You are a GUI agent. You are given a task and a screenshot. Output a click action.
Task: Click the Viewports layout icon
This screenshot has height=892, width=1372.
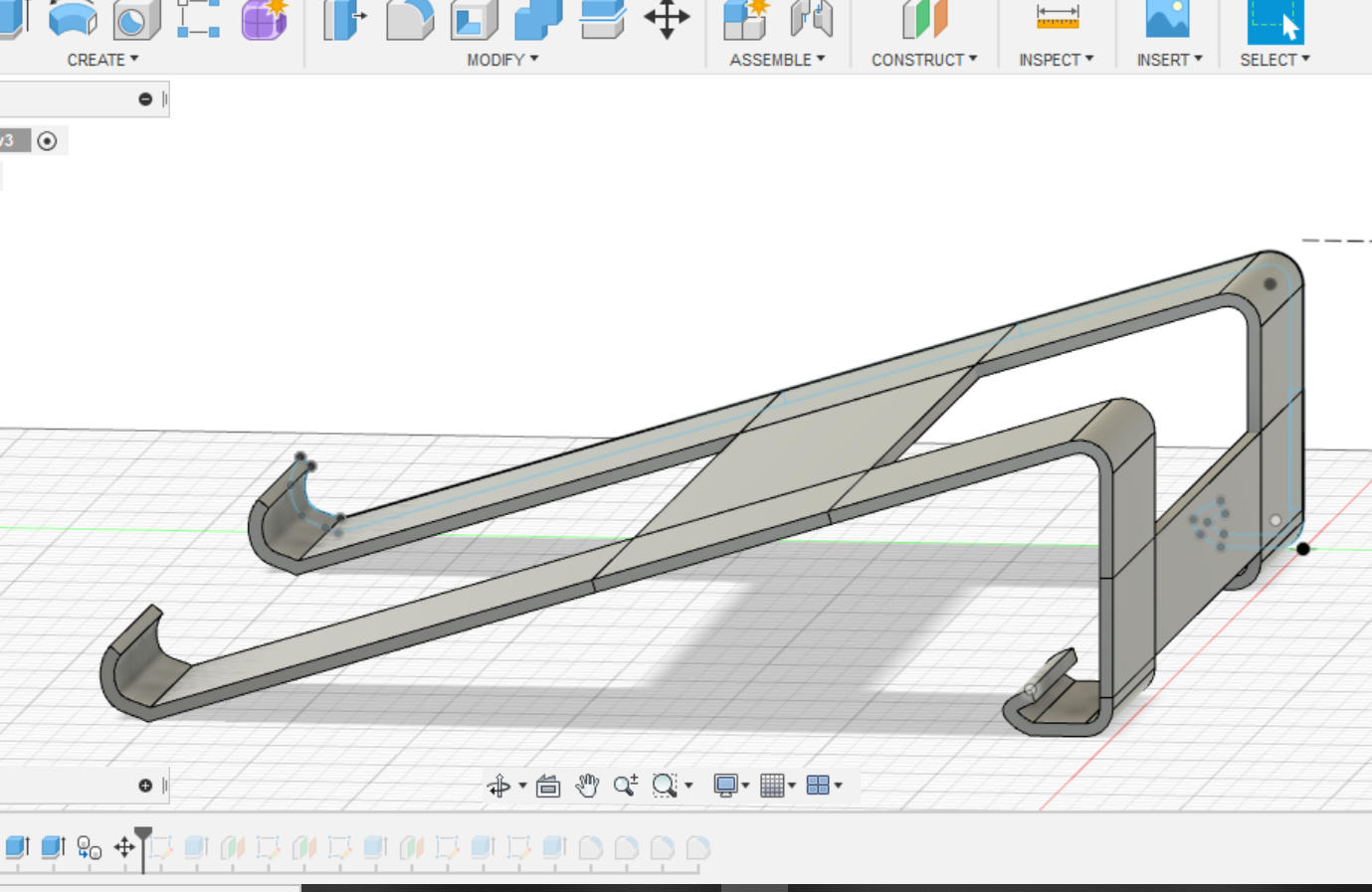(818, 786)
